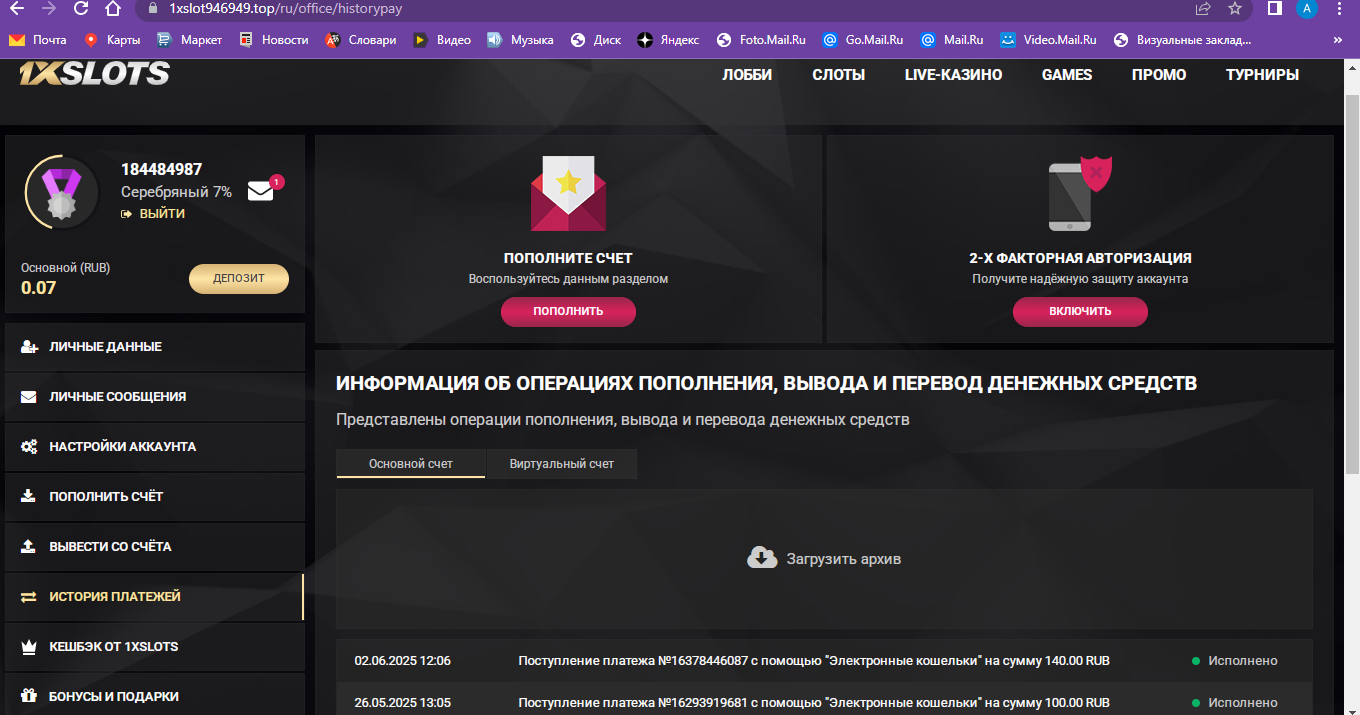
Task: Open the Foto.Mail.Ru bookmark
Action: point(761,40)
